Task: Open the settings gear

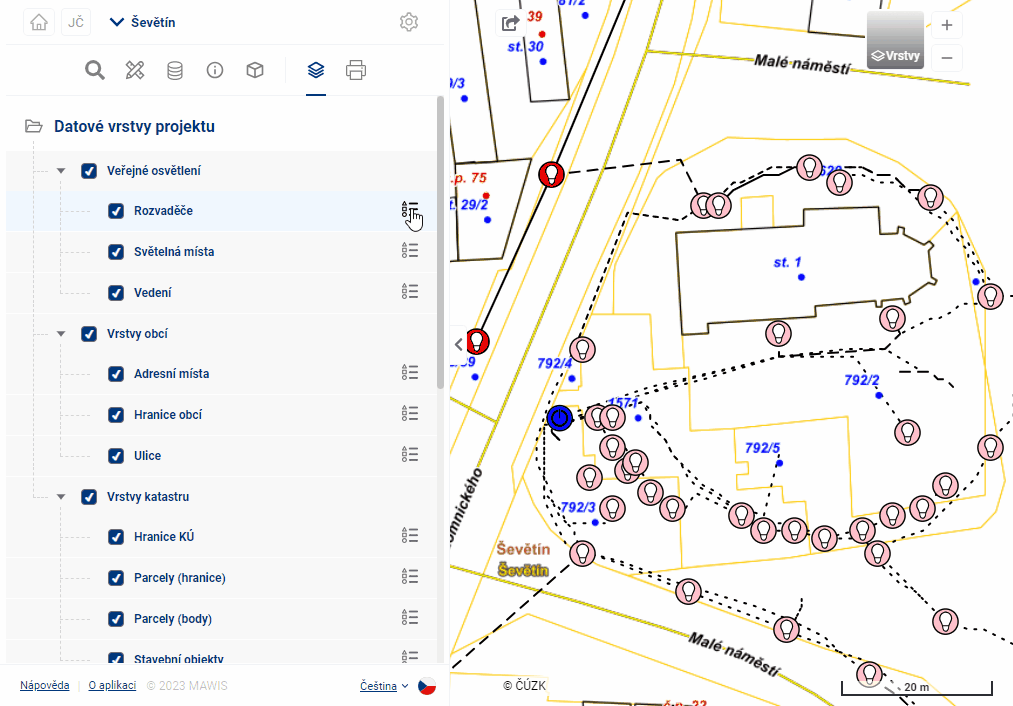Action: click(x=408, y=22)
